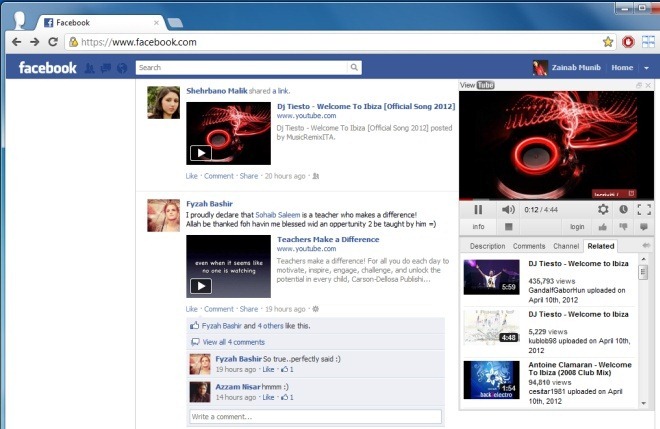
Task: Select the Related tab
Action: [601, 246]
